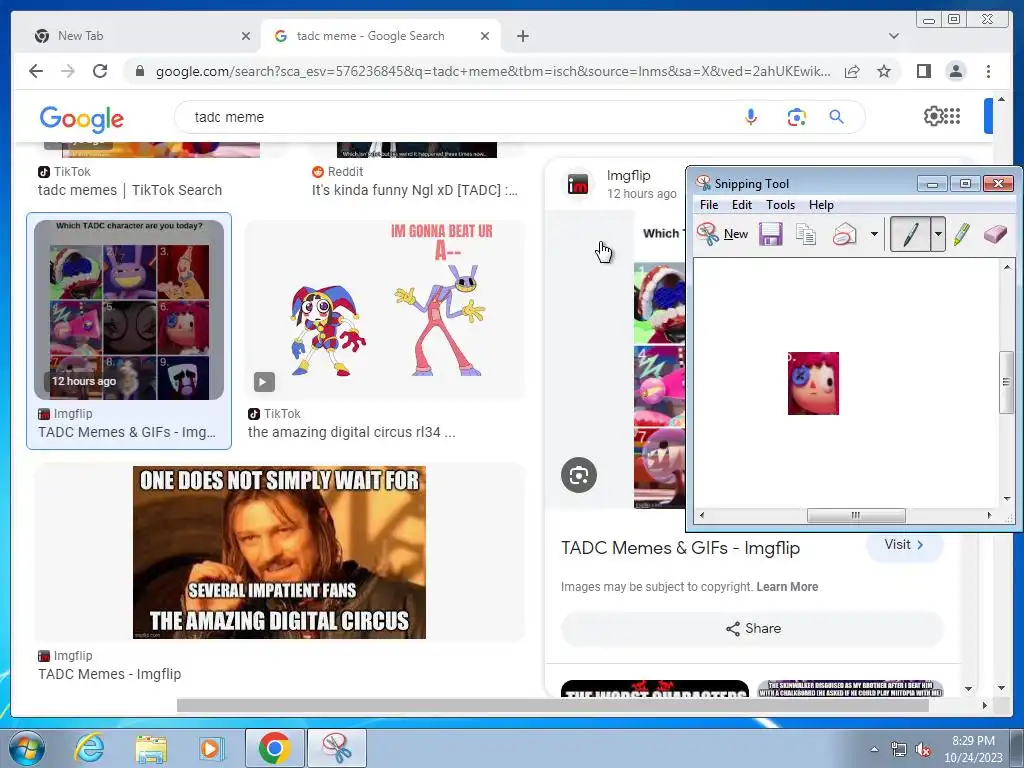This screenshot has width=1024, height=768.
Task: Start voice search with the microphone icon
Action: pos(751,117)
